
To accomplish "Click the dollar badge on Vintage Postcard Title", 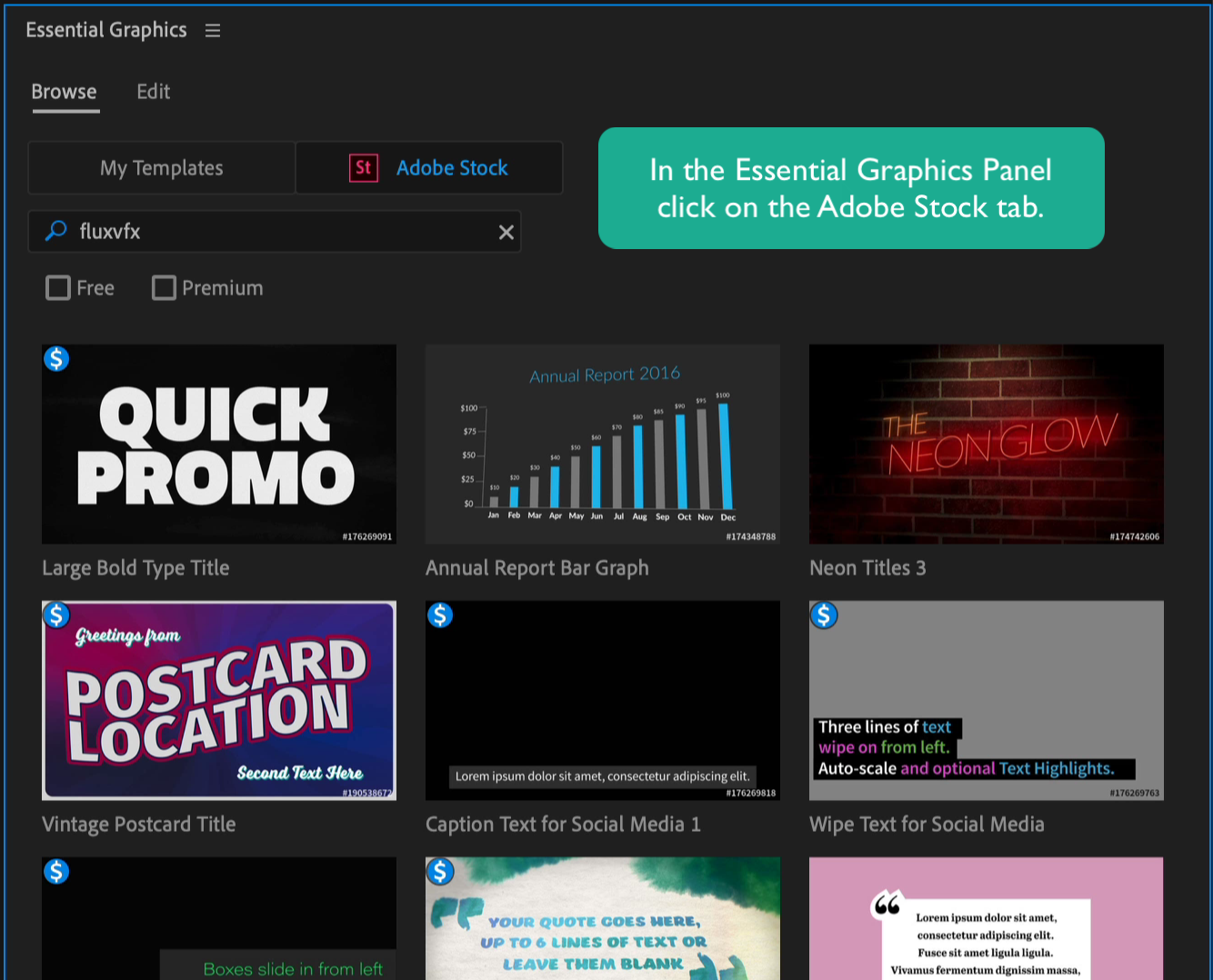I will click(56, 615).
